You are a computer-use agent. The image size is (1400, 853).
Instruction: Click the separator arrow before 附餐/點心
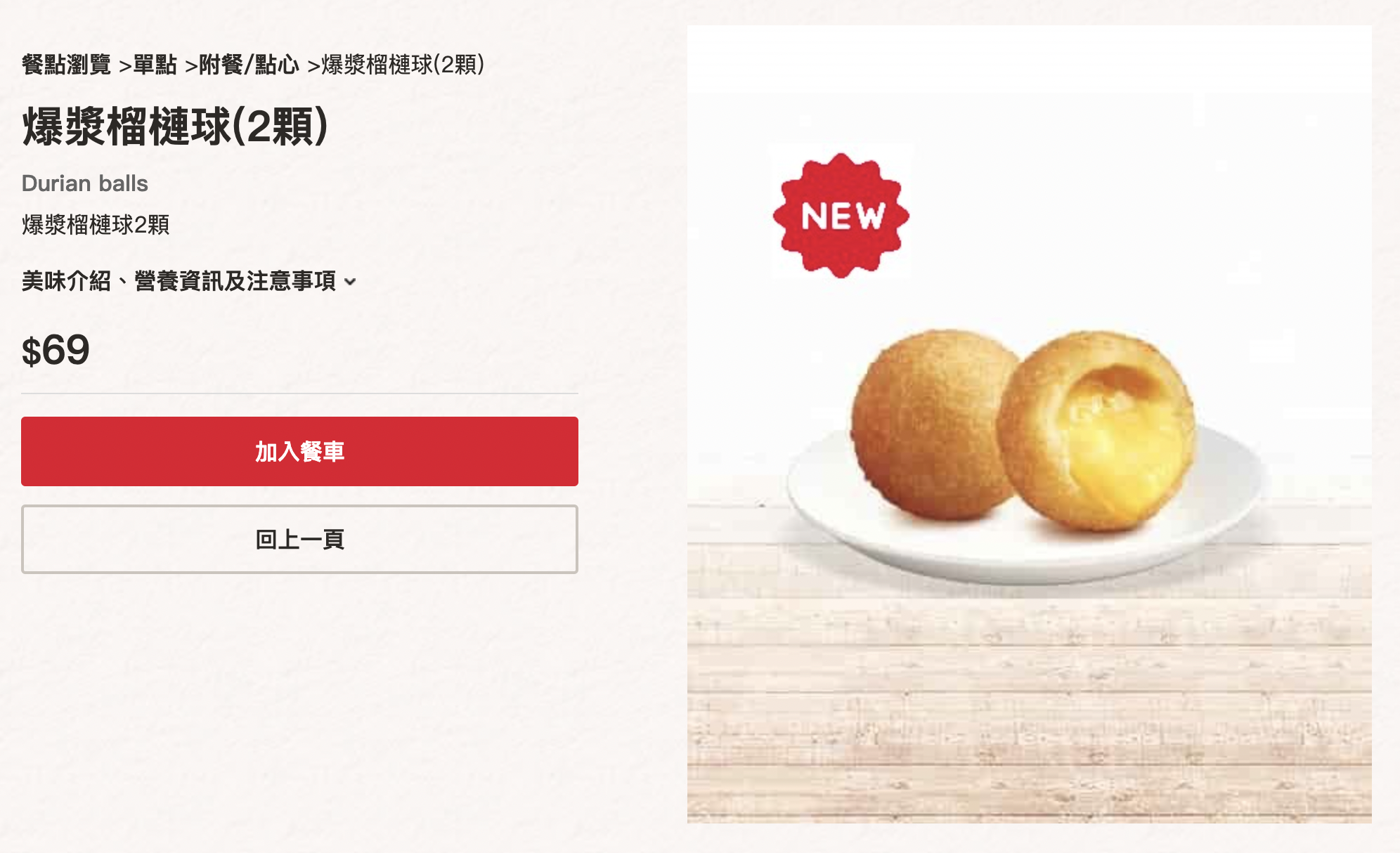point(191,67)
